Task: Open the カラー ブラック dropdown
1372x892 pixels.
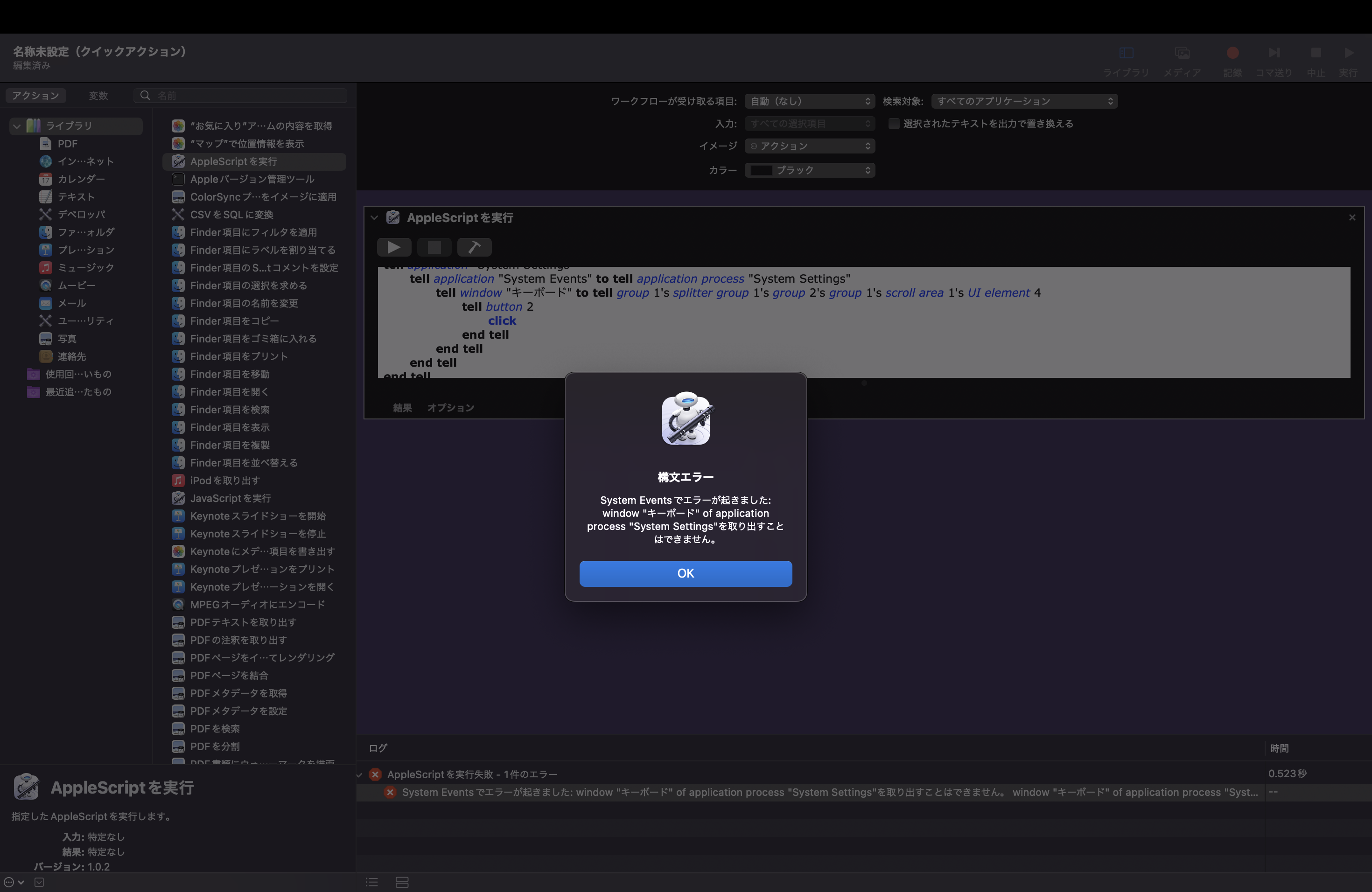Action: coord(809,170)
